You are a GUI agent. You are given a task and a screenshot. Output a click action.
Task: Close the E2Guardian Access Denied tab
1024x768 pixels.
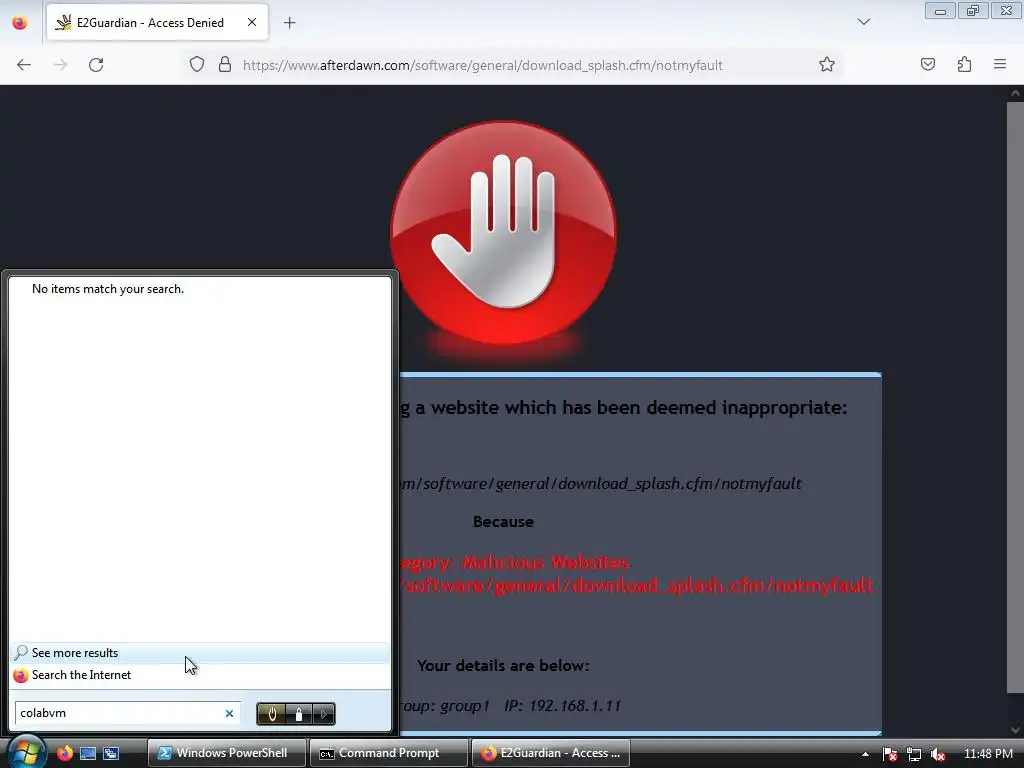pyautogui.click(x=252, y=22)
